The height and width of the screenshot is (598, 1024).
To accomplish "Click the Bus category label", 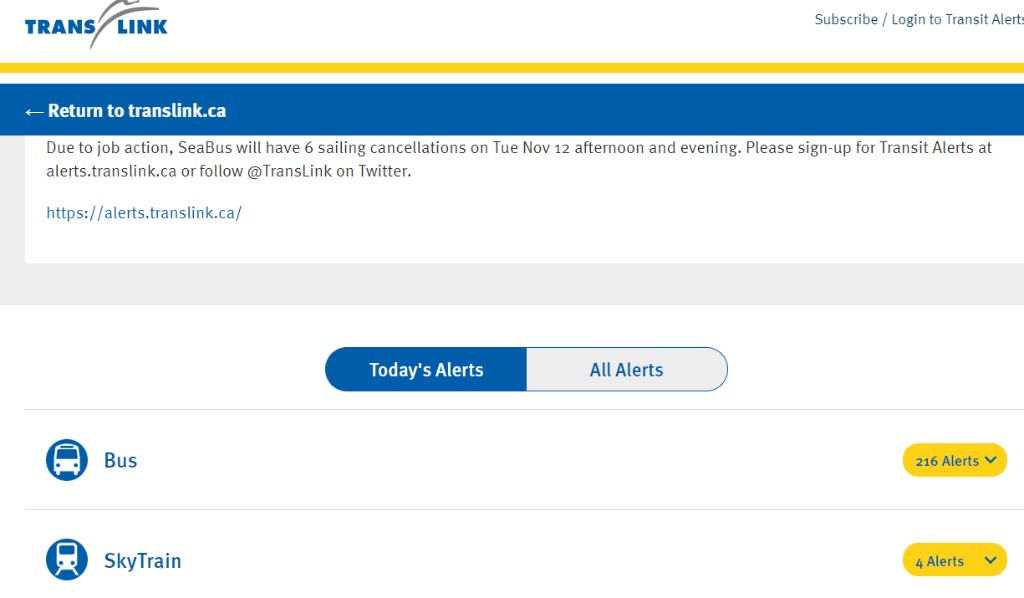I will 121,460.
